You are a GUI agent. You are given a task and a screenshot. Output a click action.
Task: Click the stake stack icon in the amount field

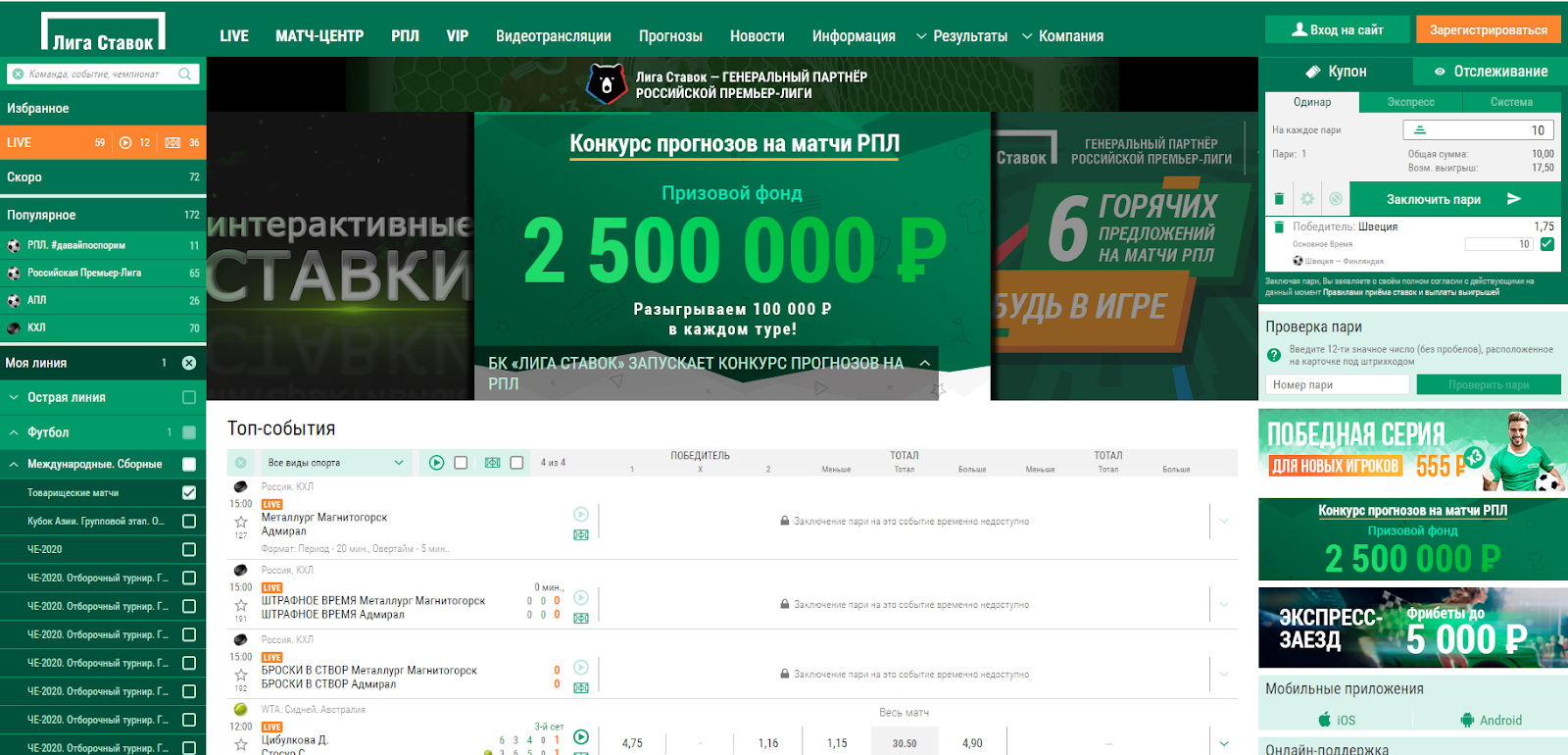1420,130
